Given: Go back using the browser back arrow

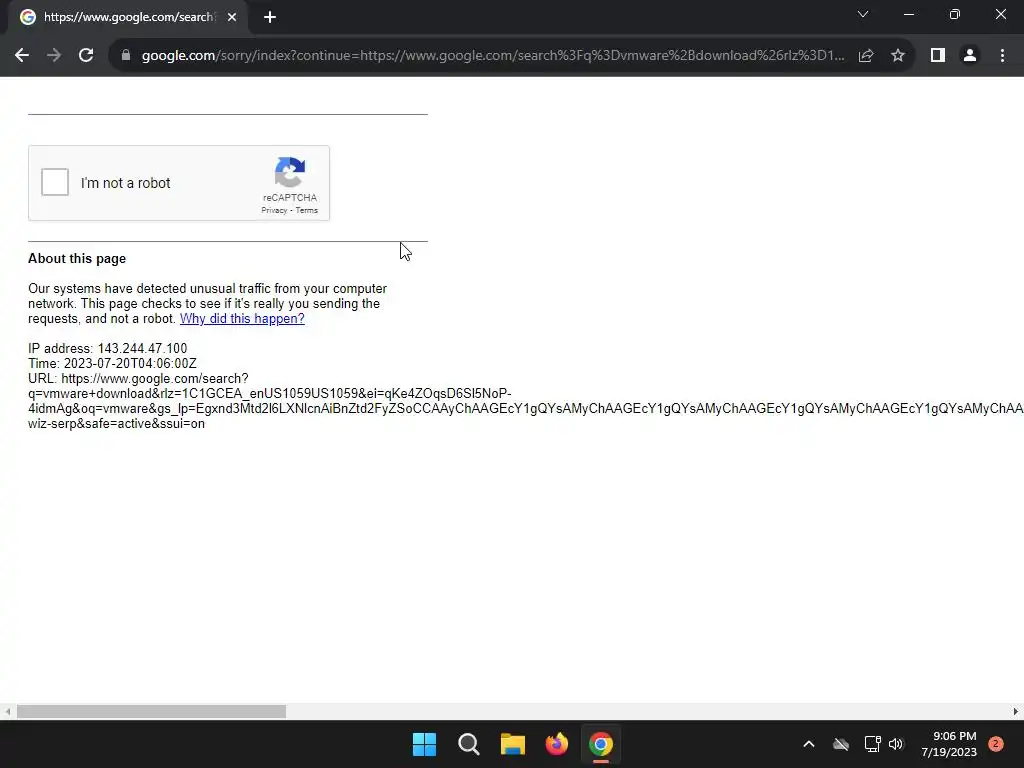Looking at the screenshot, I should coord(22,56).
